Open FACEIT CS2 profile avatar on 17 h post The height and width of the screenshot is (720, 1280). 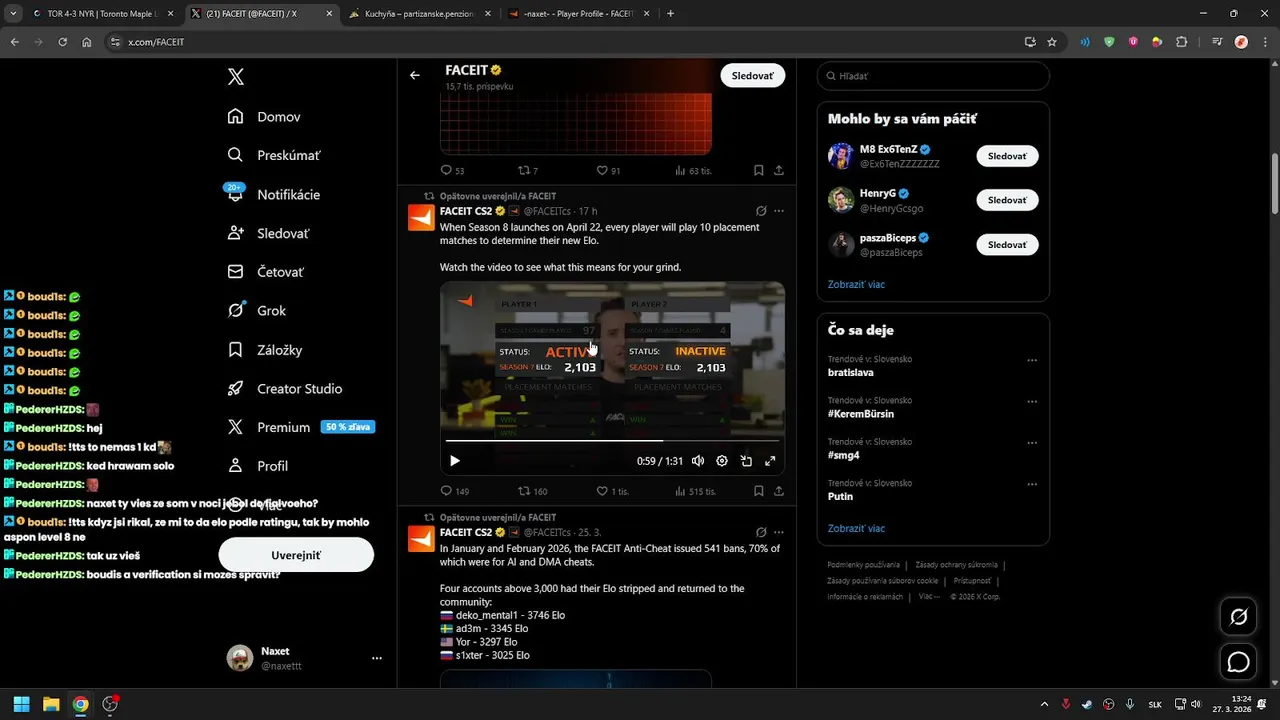tap(421, 217)
